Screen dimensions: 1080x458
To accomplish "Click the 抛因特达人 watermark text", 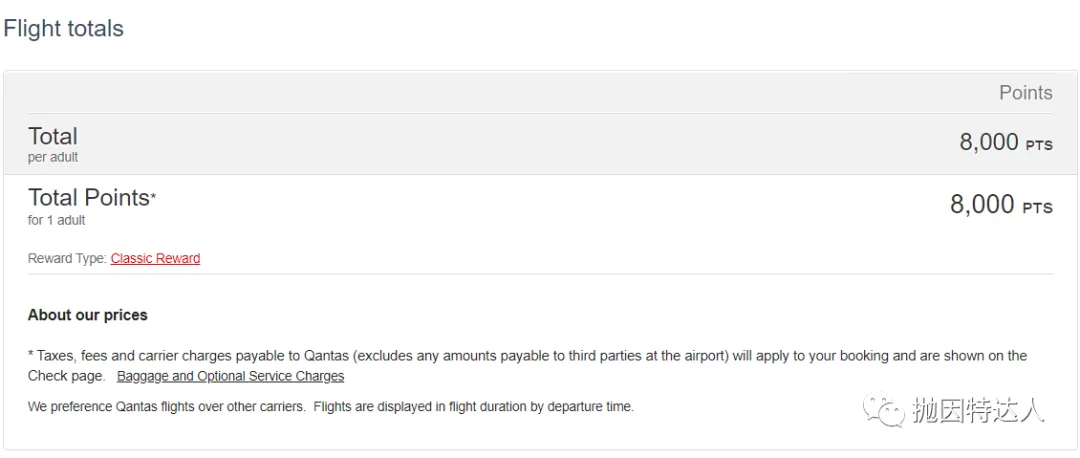I will [x=978, y=409].
